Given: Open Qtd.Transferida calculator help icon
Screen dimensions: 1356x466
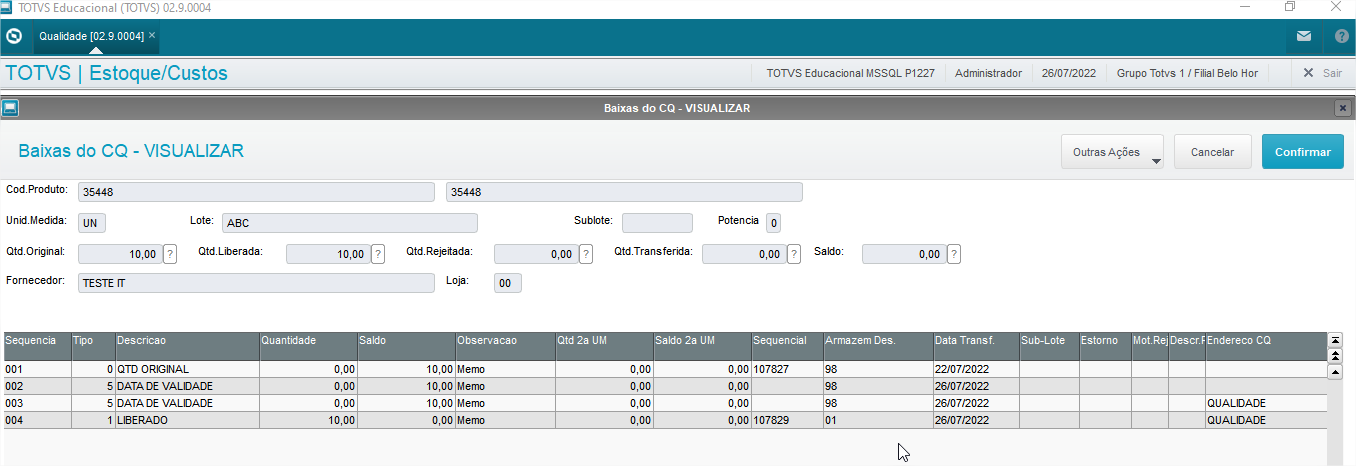Looking at the screenshot, I should point(794,254).
